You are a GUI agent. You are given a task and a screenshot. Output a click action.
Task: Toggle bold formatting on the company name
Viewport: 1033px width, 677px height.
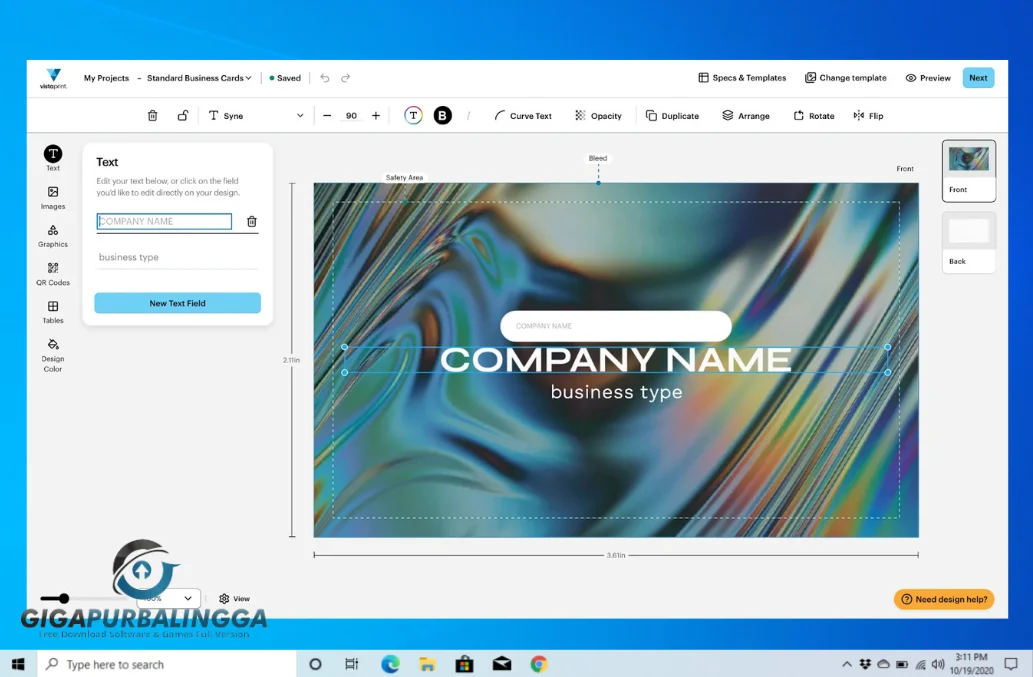[442, 115]
